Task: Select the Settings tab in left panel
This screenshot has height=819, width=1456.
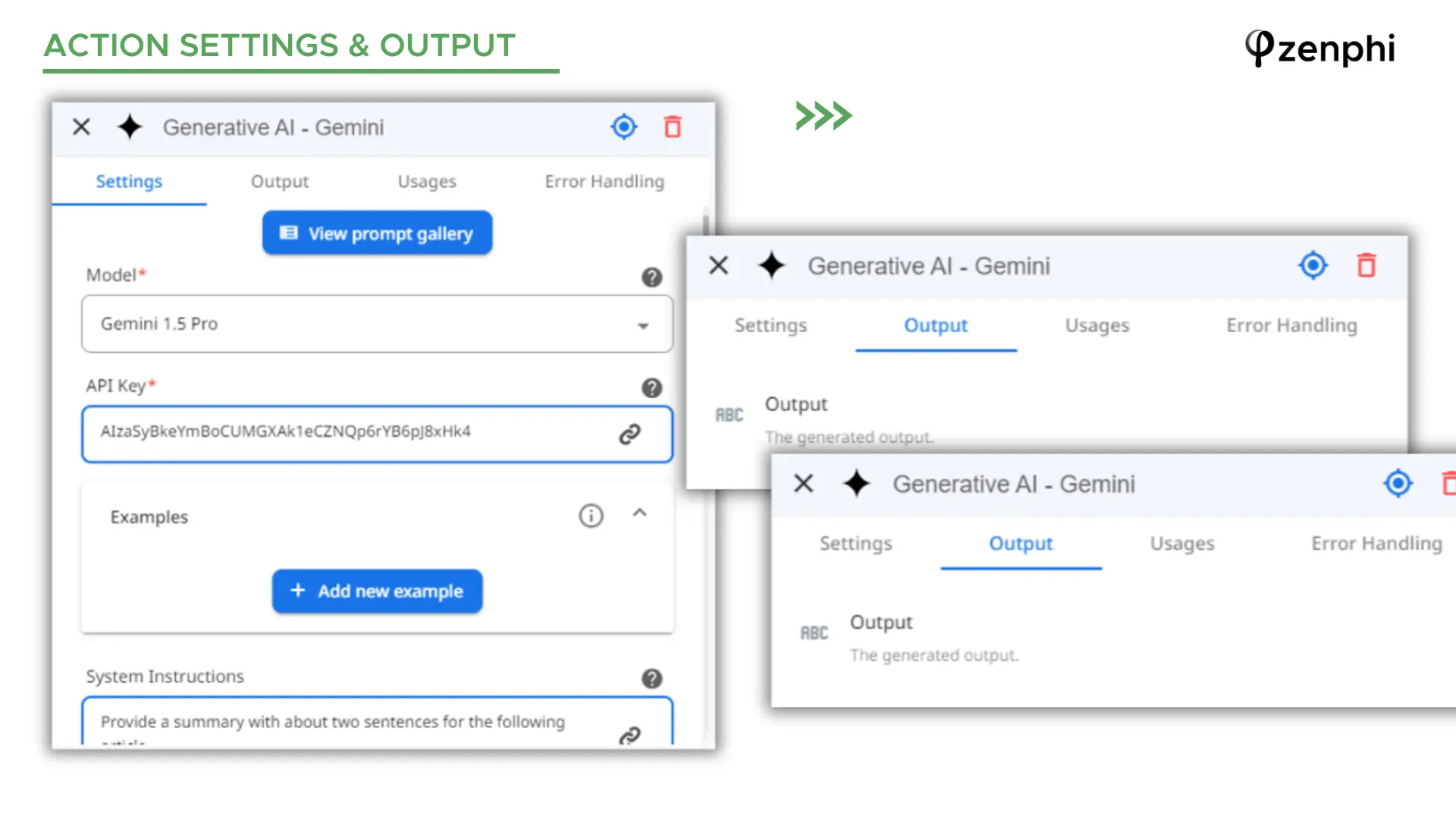Action: [129, 181]
